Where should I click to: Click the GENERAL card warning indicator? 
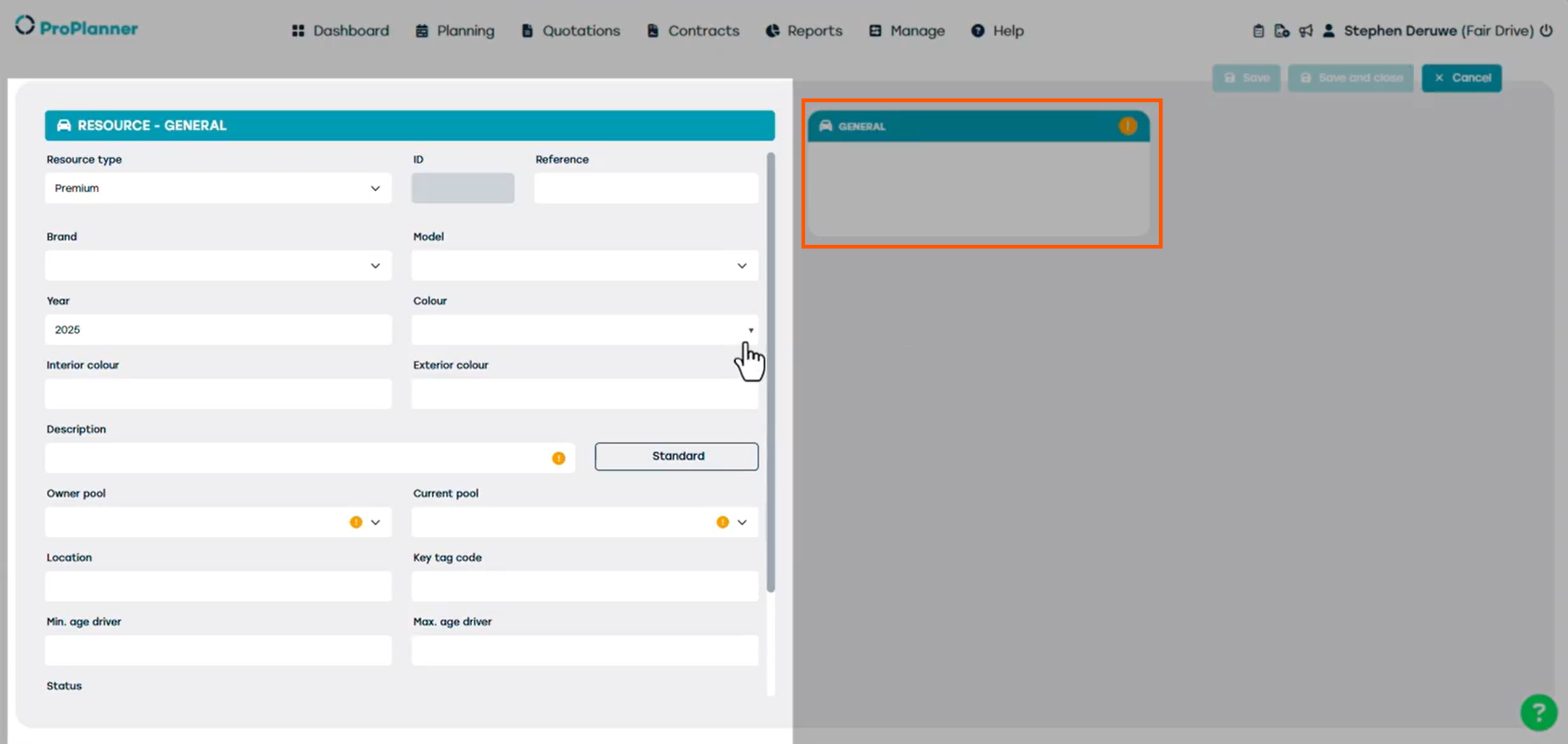1127,126
